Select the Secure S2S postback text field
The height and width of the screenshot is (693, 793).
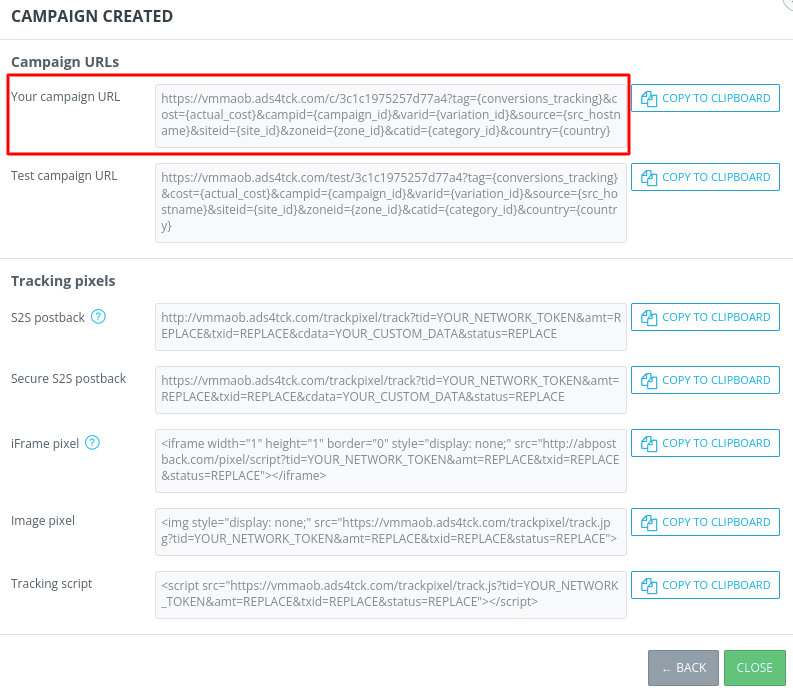[391, 389]
